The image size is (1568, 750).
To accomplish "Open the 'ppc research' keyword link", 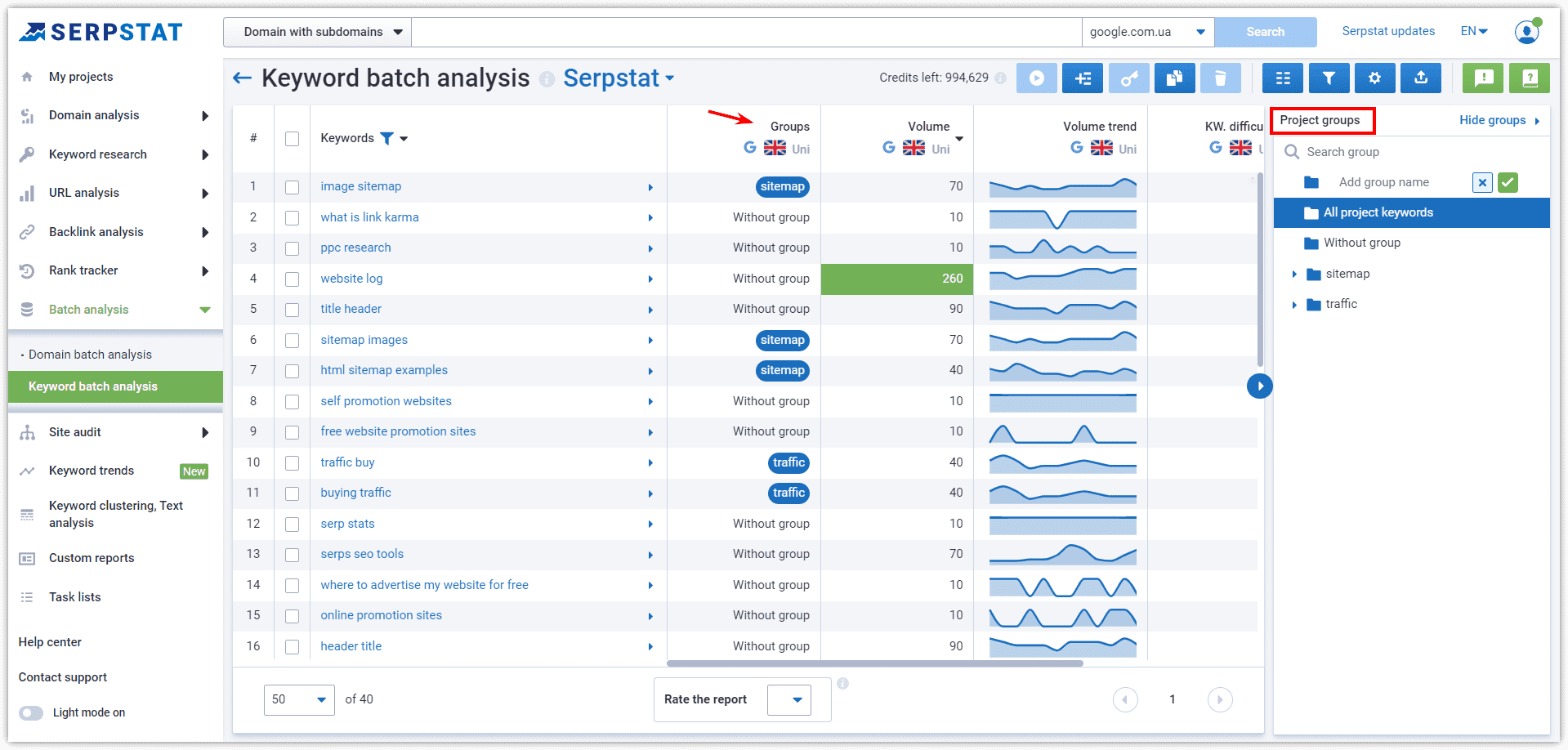I will pos(355,248).
